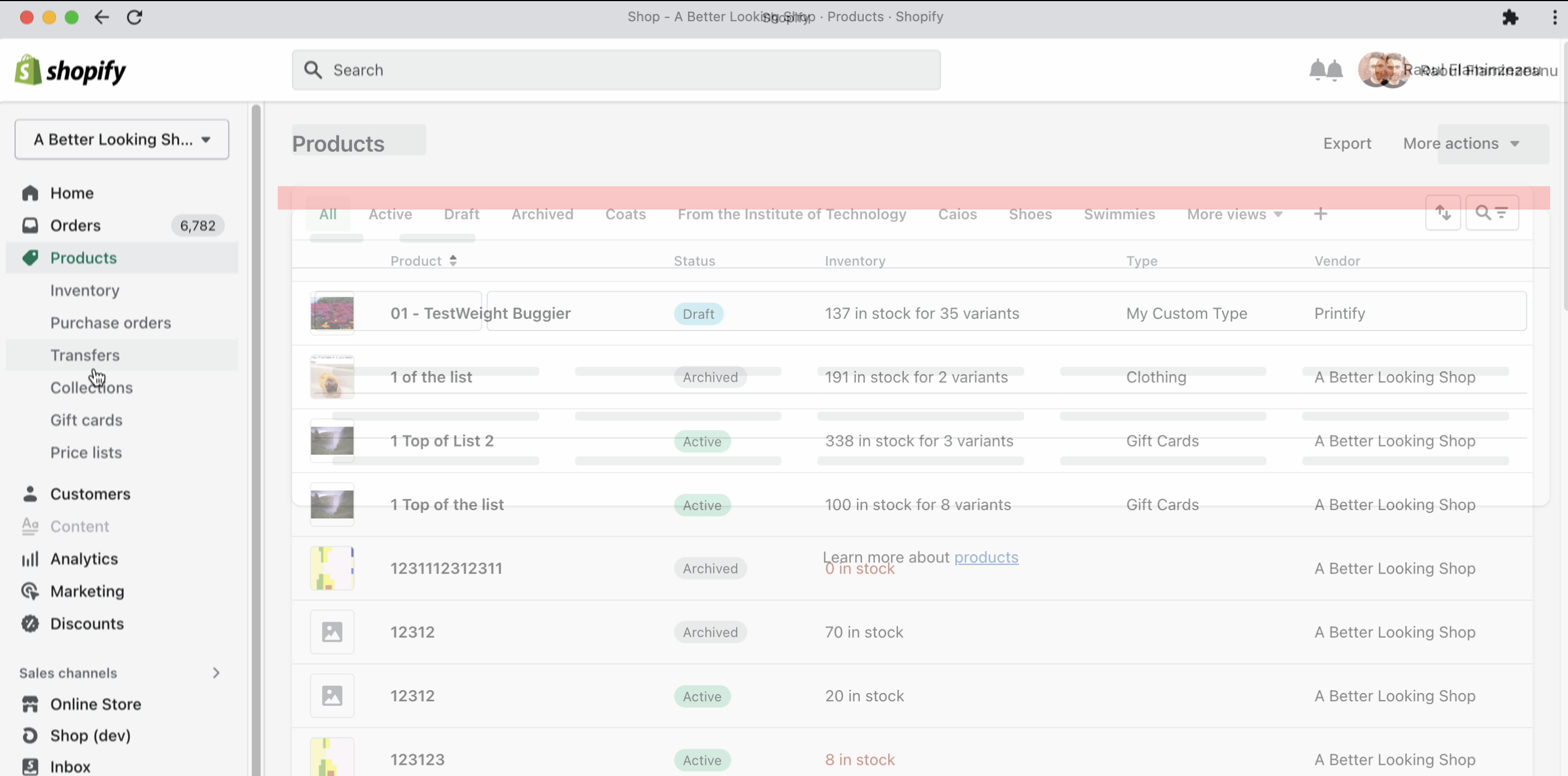The height and width of the screenshot is (776, 1568).
Task: Open the Online Store sales channel
Action: 95,704
